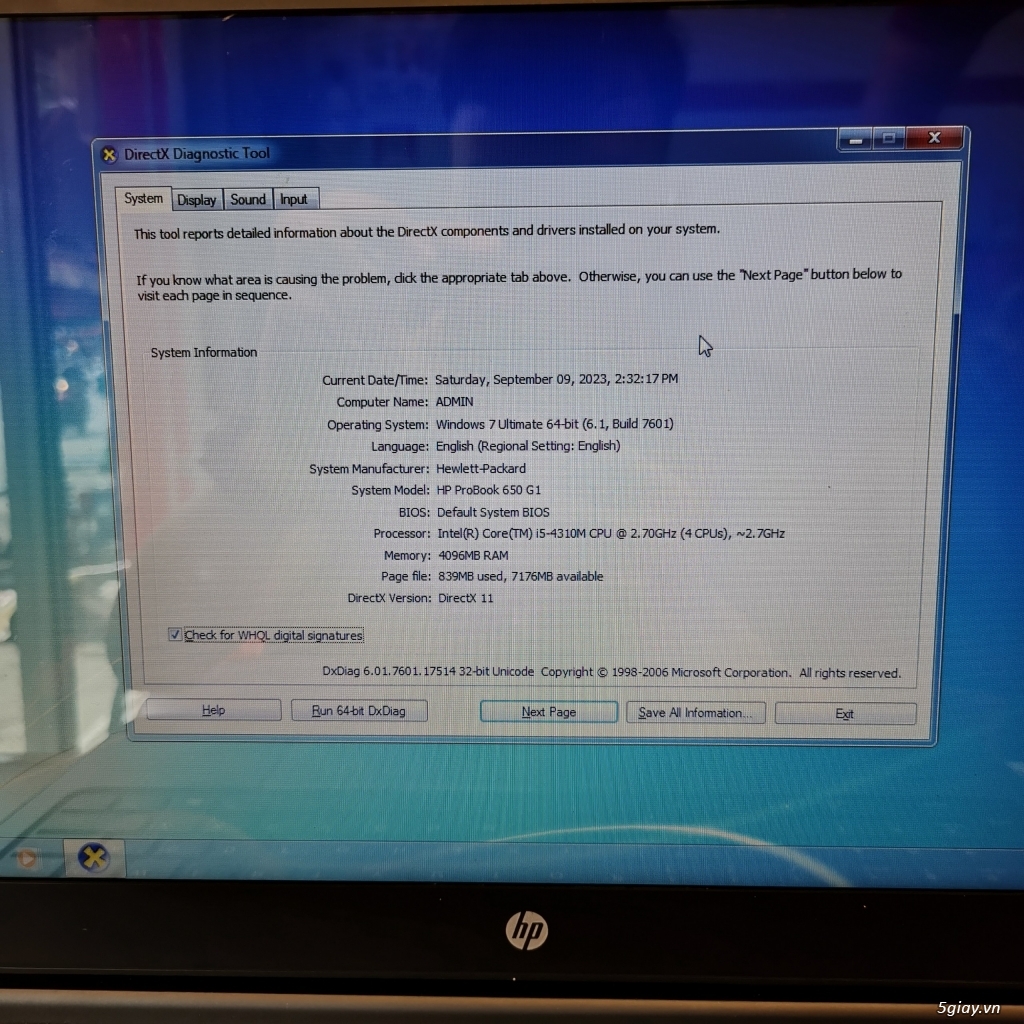
Task: Select the text 'HP ProBook 650 G1'
Action: coord(488,490)
